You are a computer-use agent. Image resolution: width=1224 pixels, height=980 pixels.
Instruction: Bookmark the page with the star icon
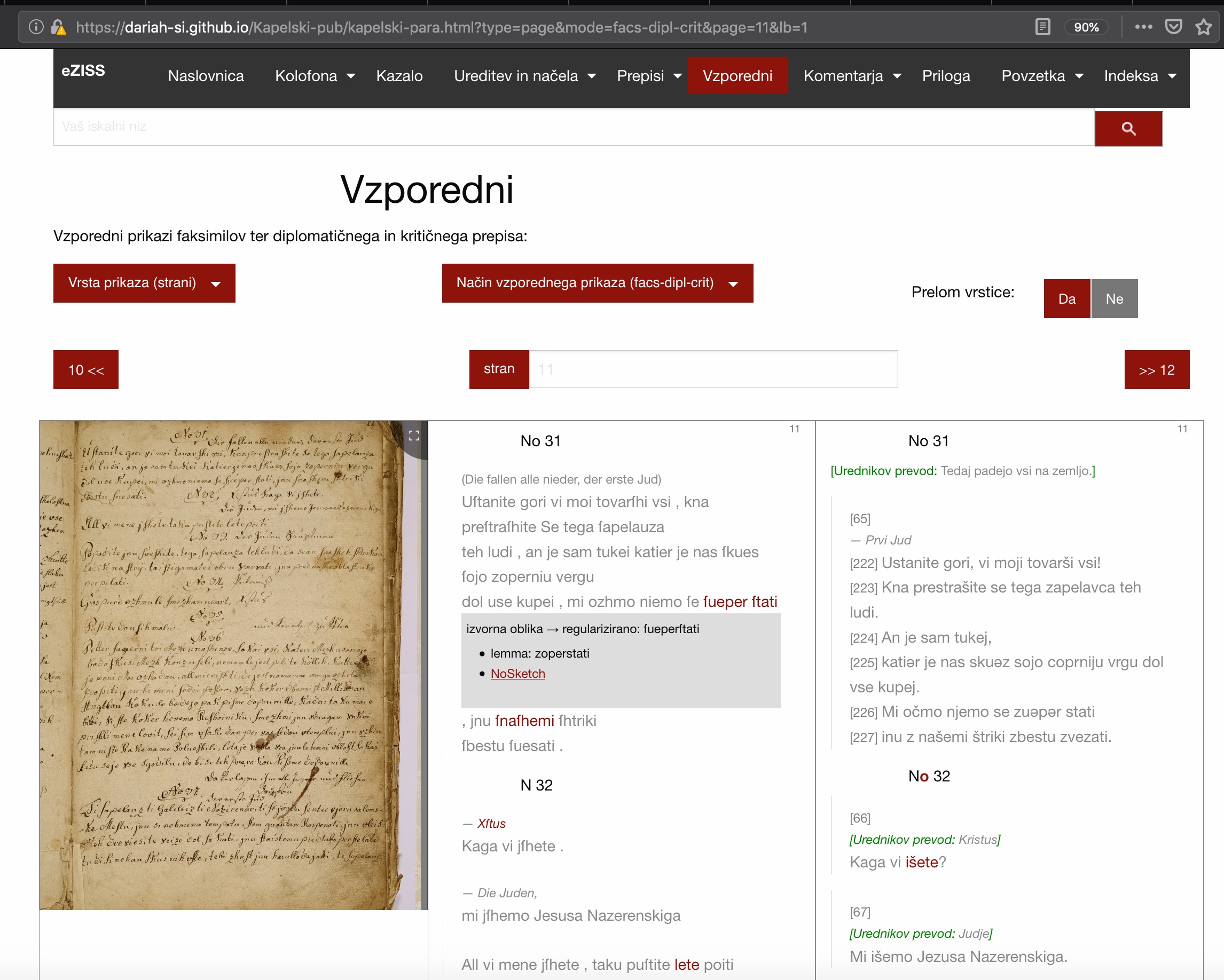click(x=1203, y=27)
